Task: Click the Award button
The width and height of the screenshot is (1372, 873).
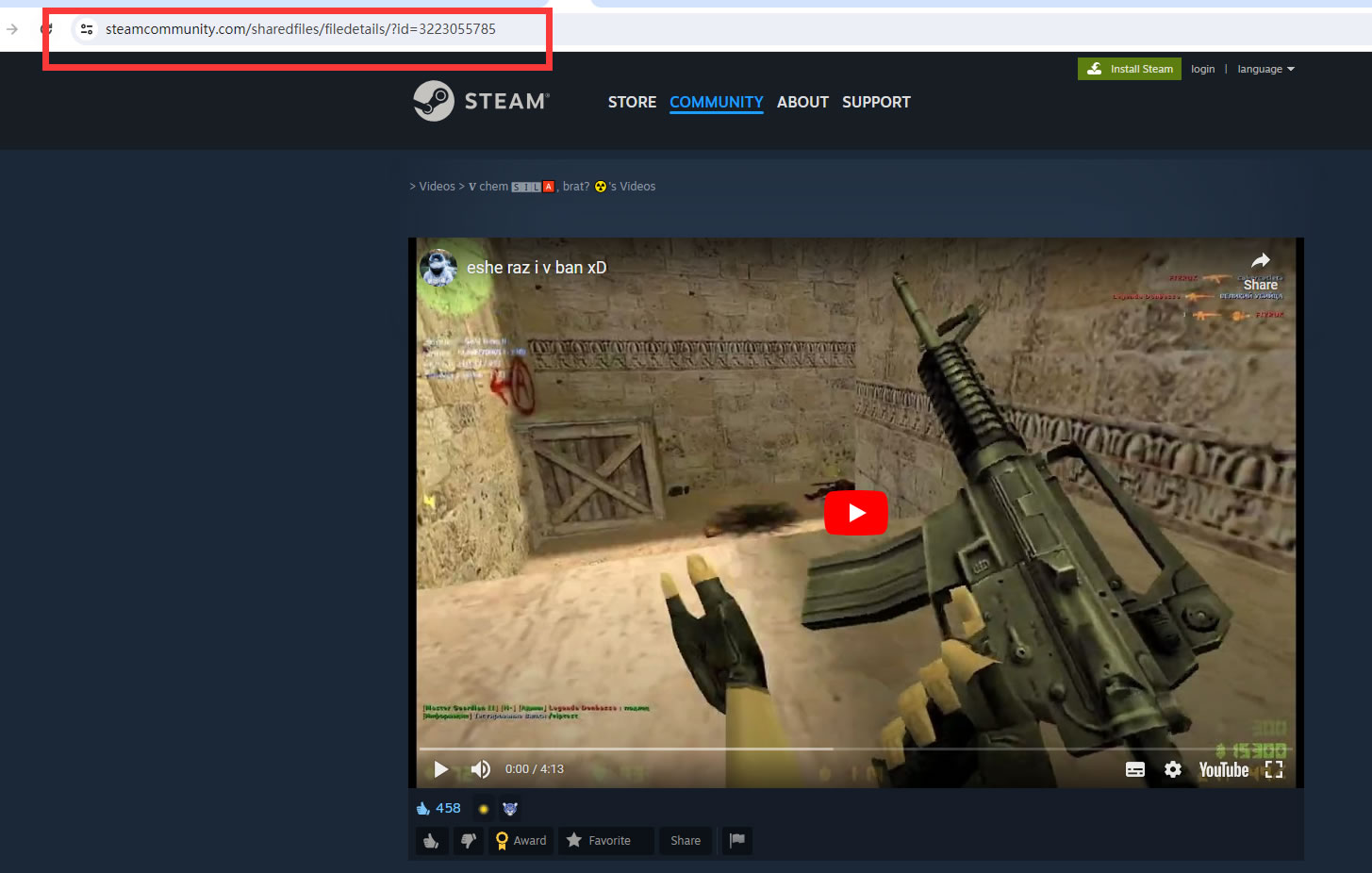Action: coord(521,841)
